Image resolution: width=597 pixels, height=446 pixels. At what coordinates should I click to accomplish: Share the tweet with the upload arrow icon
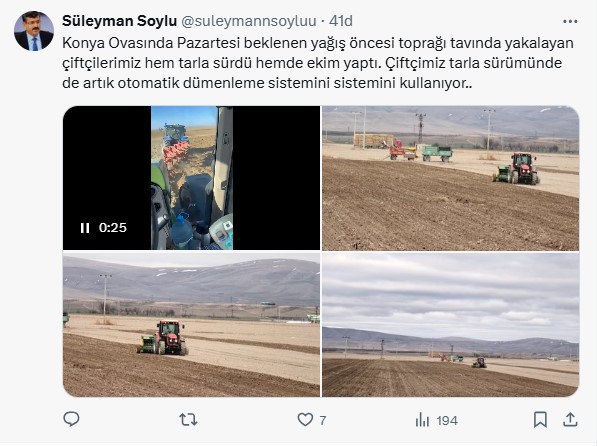click(570, 419)
